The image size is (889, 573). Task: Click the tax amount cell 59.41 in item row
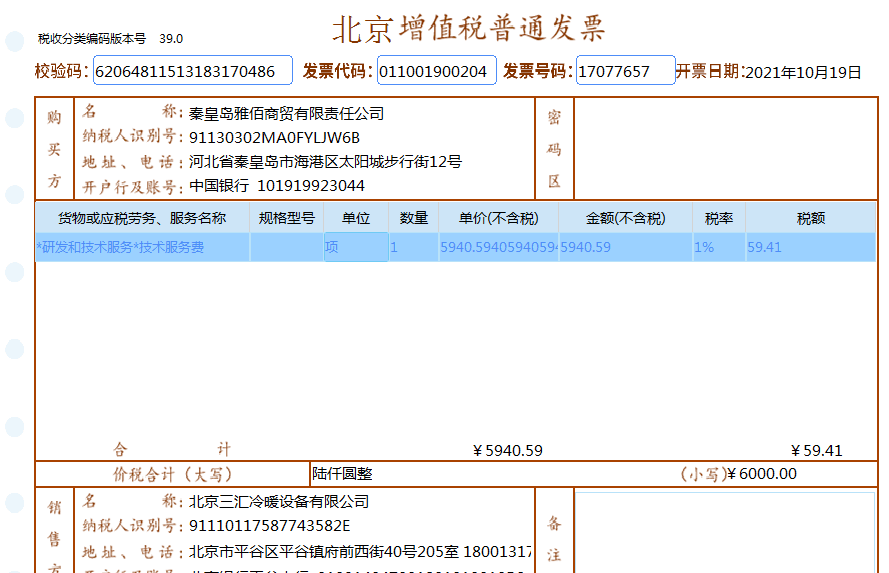[x=811, y=247]
